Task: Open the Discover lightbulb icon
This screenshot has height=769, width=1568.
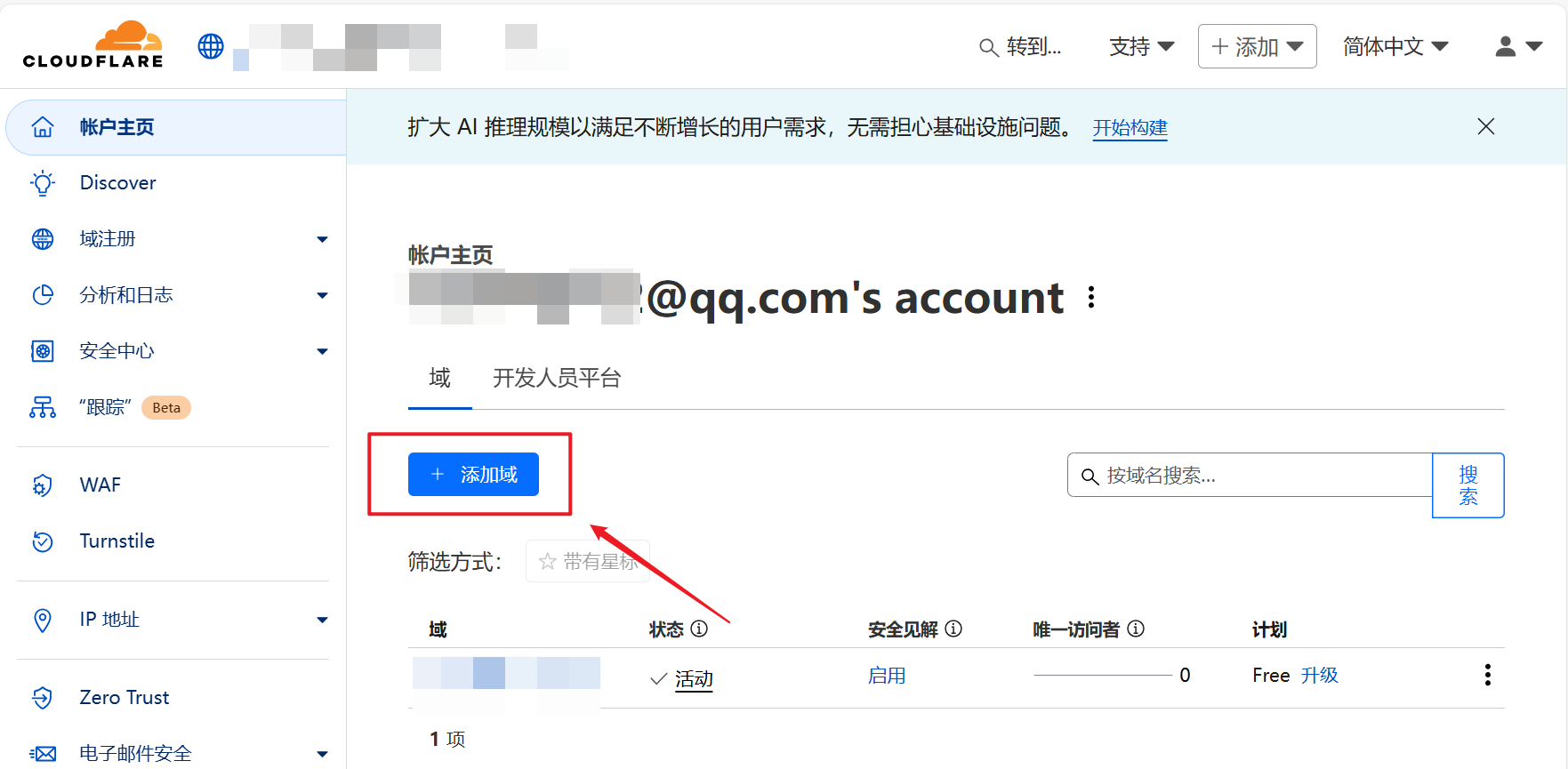Action: coord(43,183)
